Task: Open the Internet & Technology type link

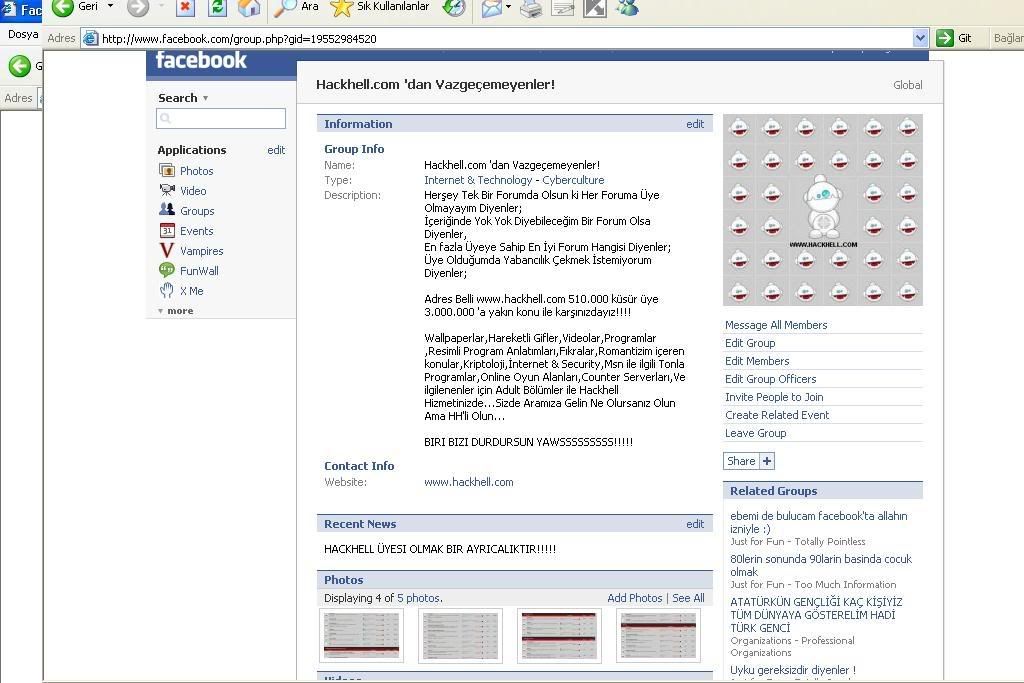Action: [x=478, y=180]
